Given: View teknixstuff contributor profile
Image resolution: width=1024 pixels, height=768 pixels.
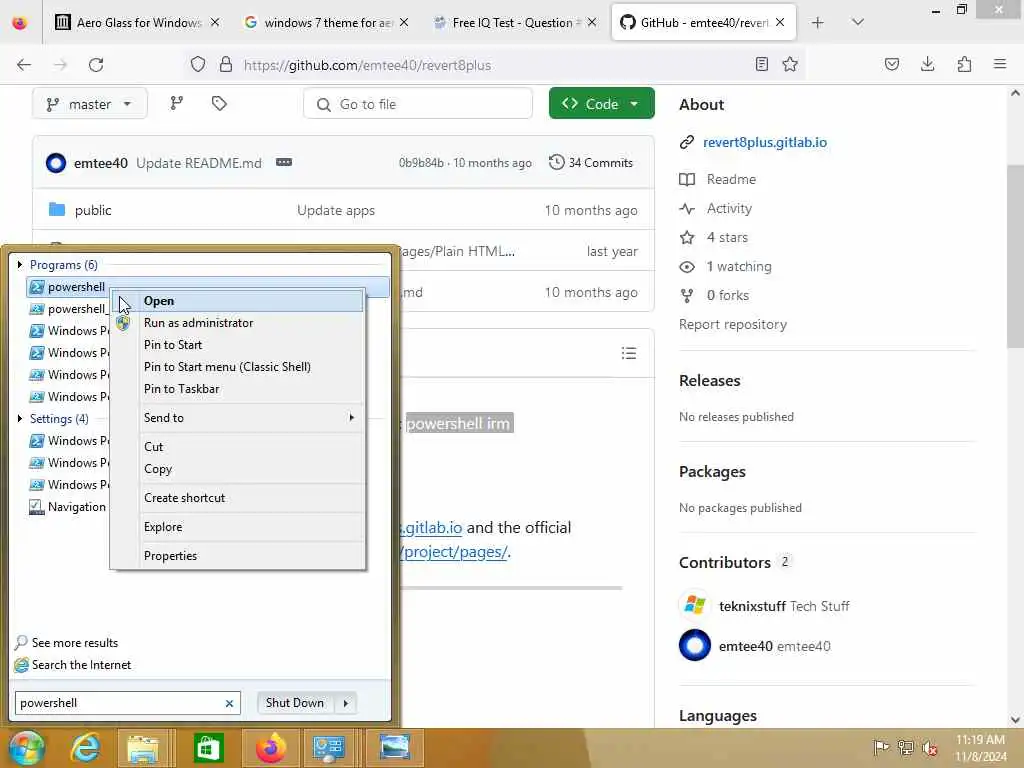Looking at the screenshot, I should tap(752, 606).
